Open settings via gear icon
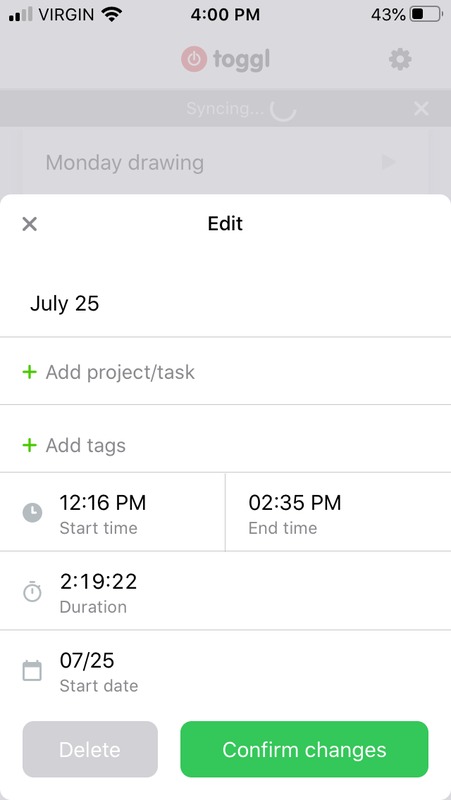451x800 pixels. 400,60
